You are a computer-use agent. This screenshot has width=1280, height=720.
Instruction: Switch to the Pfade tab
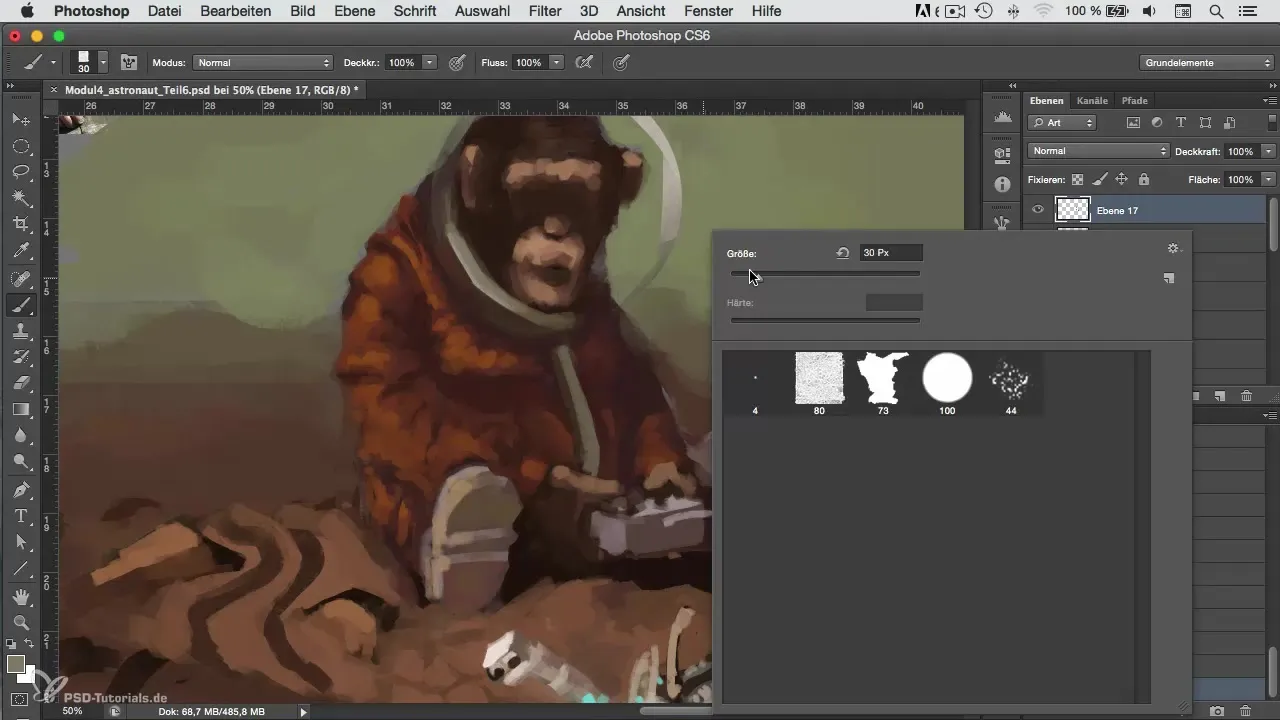tap(1134, 100)
